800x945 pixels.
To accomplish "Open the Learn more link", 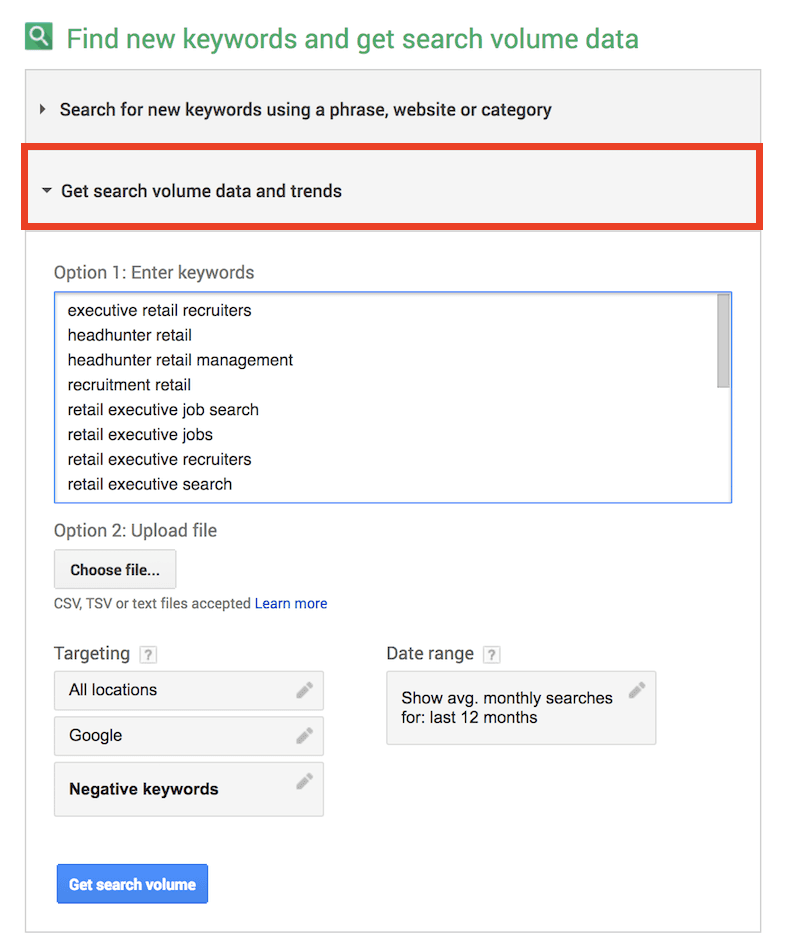I will click(291, 603).
